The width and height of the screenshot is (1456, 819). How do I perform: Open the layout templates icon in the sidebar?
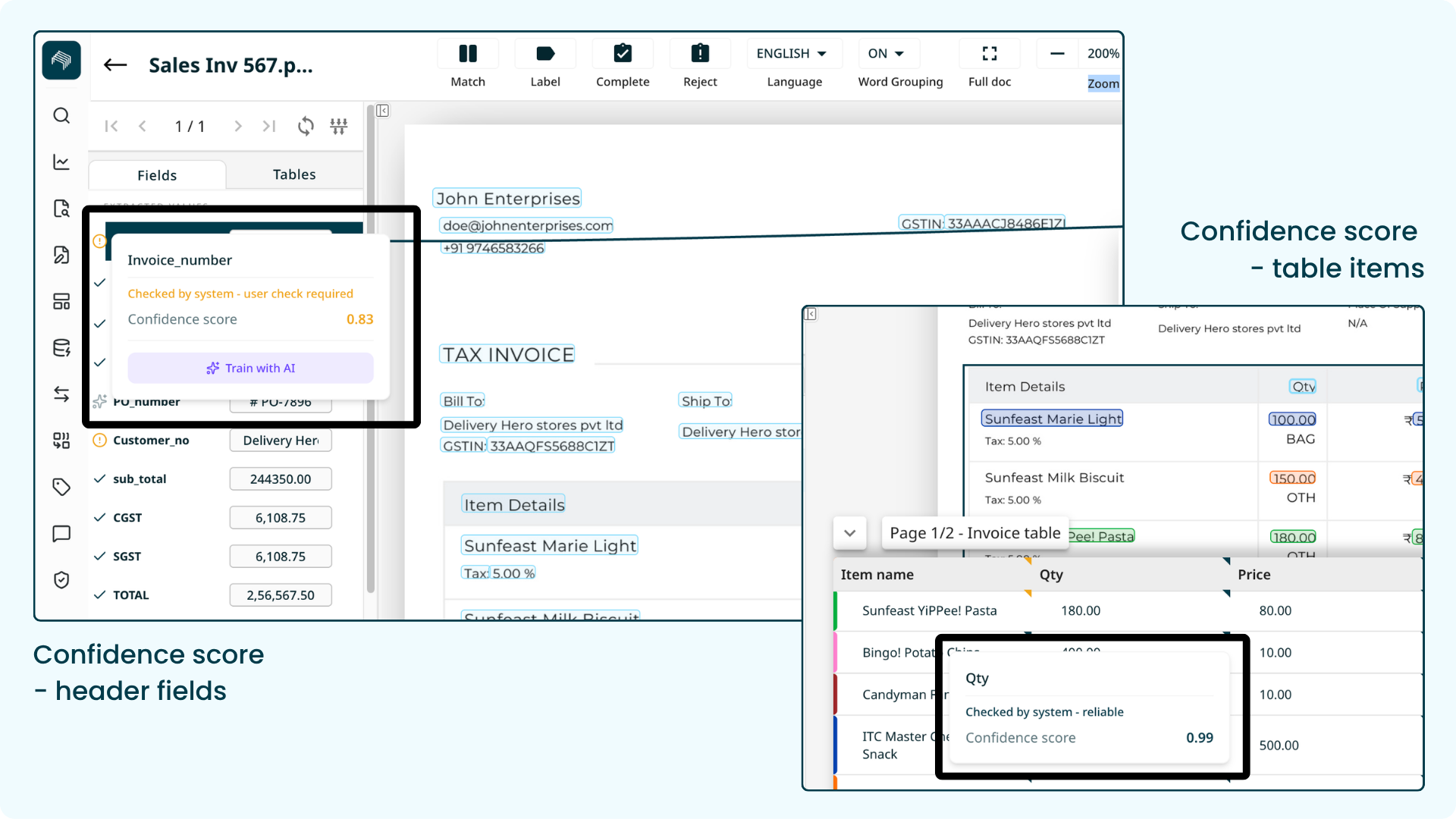(61, 301)
